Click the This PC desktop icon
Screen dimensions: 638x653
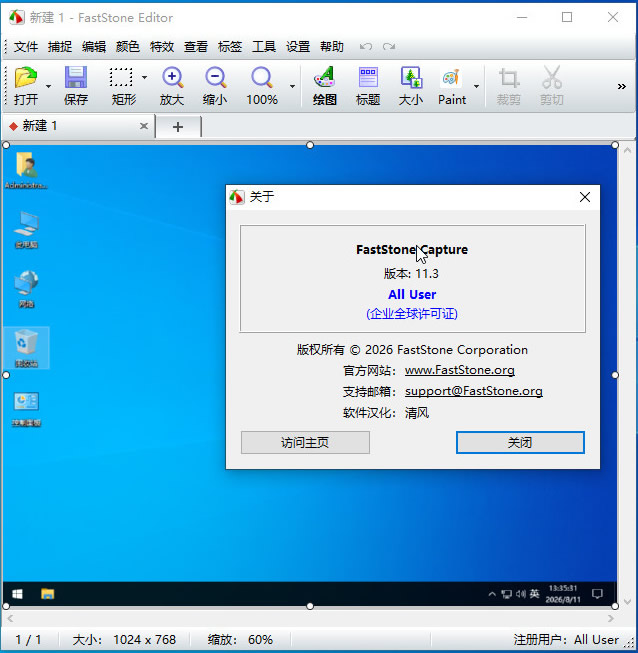(26, 230)
